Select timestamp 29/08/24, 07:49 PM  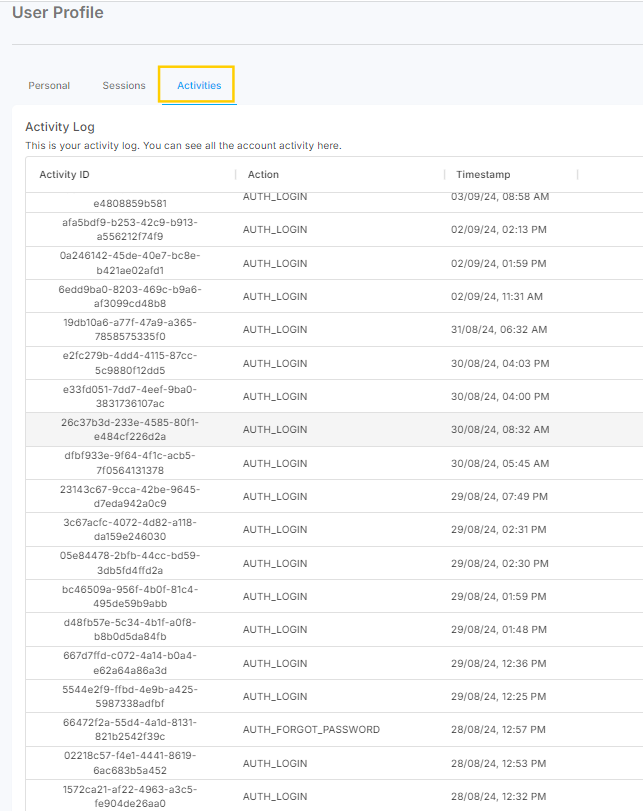pos(500,496)
